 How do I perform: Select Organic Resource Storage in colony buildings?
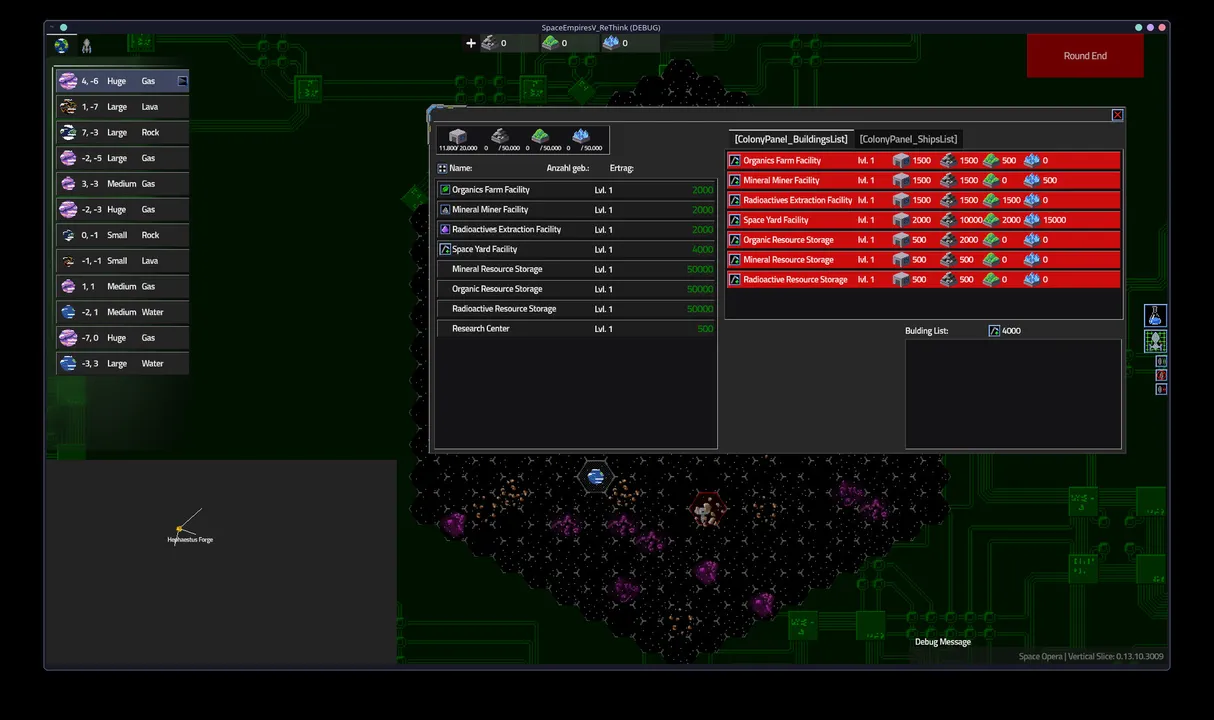click(x=576, y=289)
